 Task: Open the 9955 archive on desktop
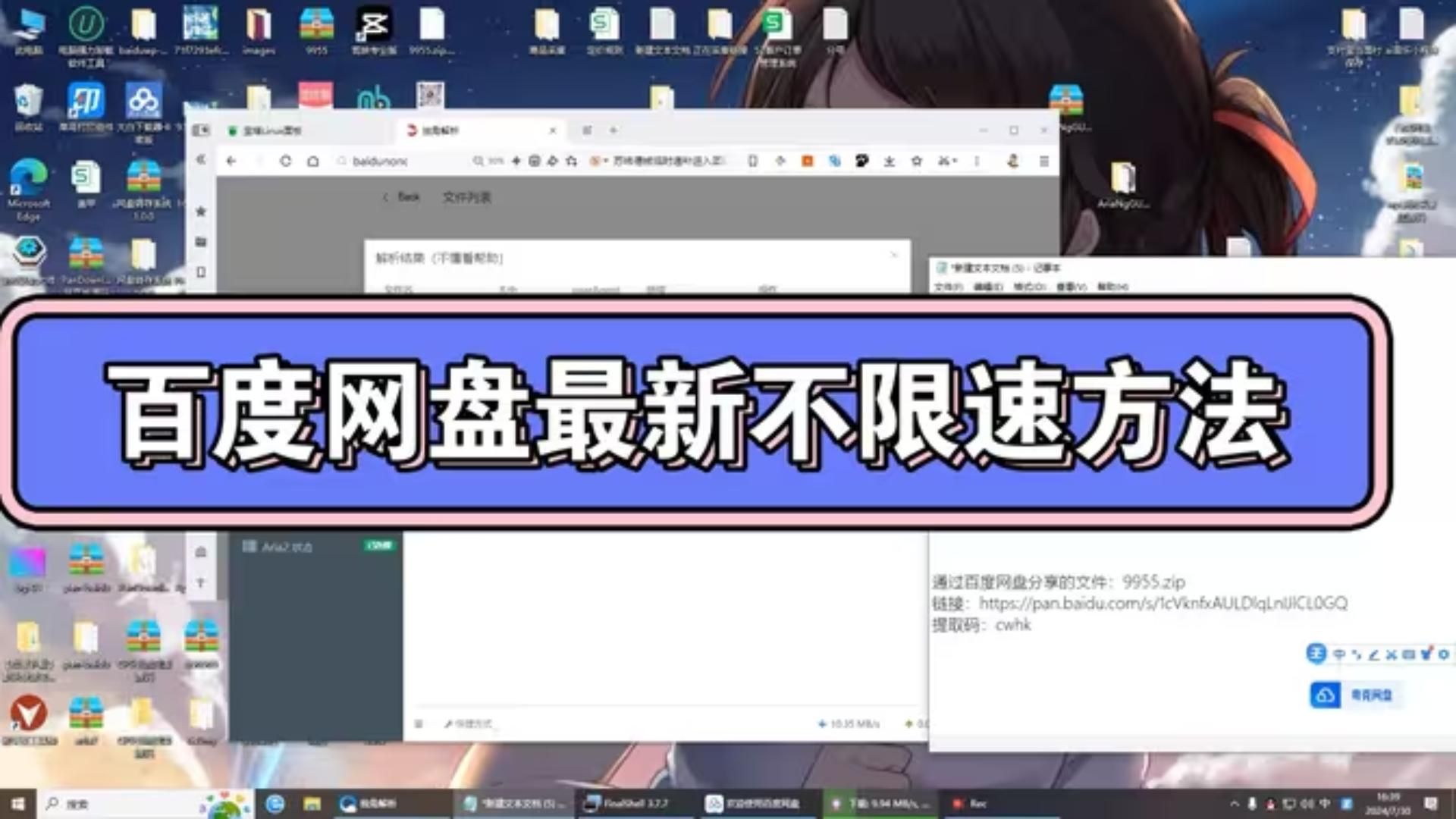[x=316, y=30]
